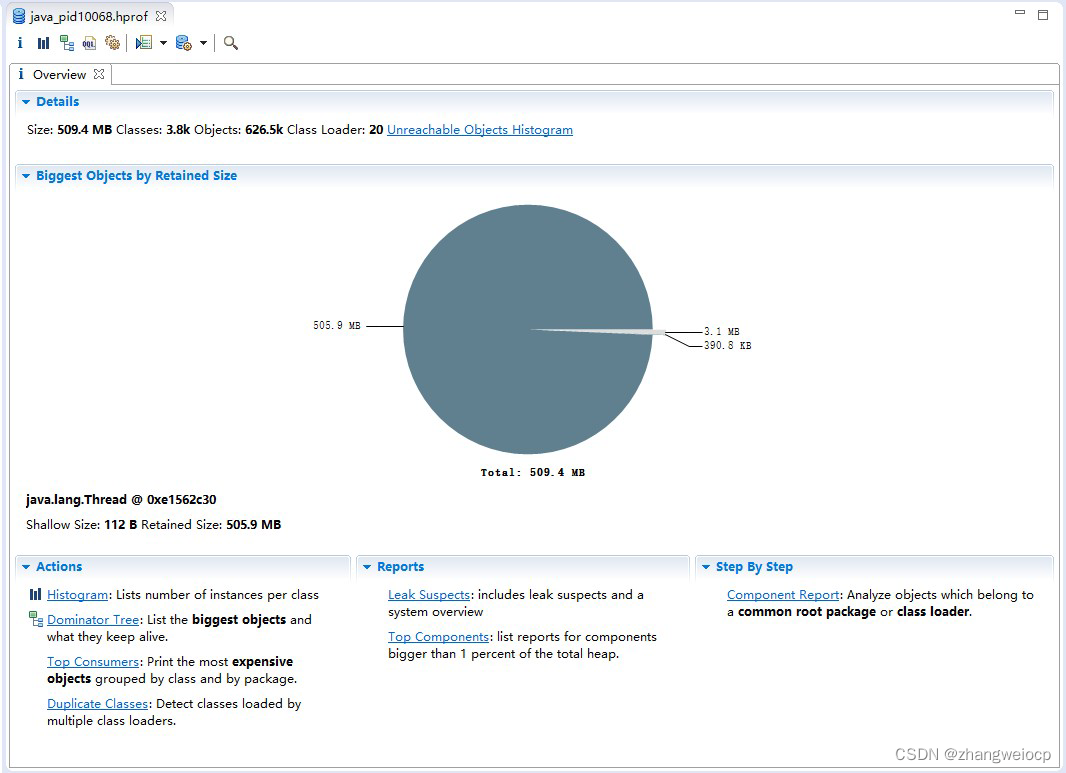Open thread overview using the gears icon

(x=112, y=43)
